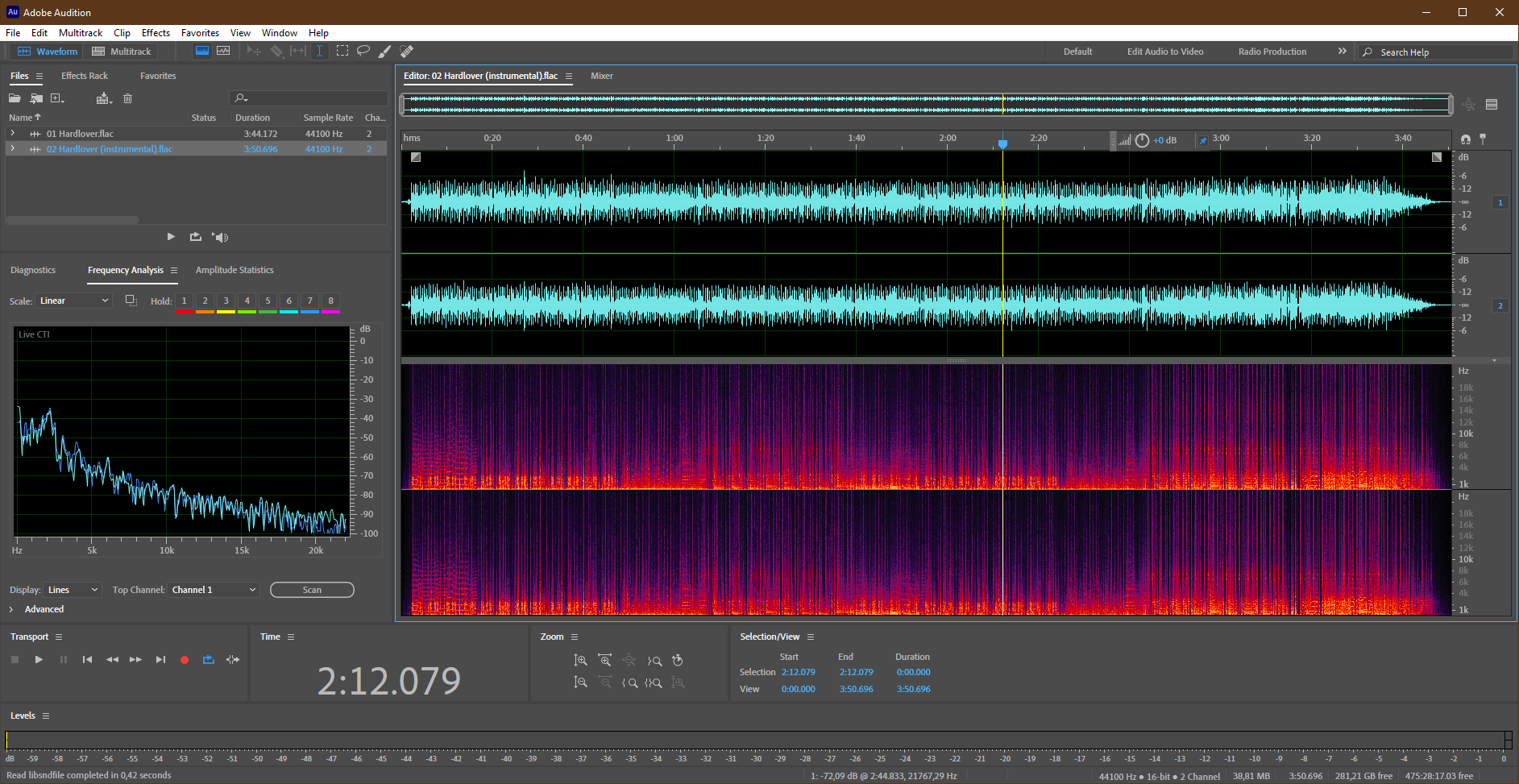Adjust the +0 dB amplitude knob
1519x784 pixels.
click(1142, 140)
